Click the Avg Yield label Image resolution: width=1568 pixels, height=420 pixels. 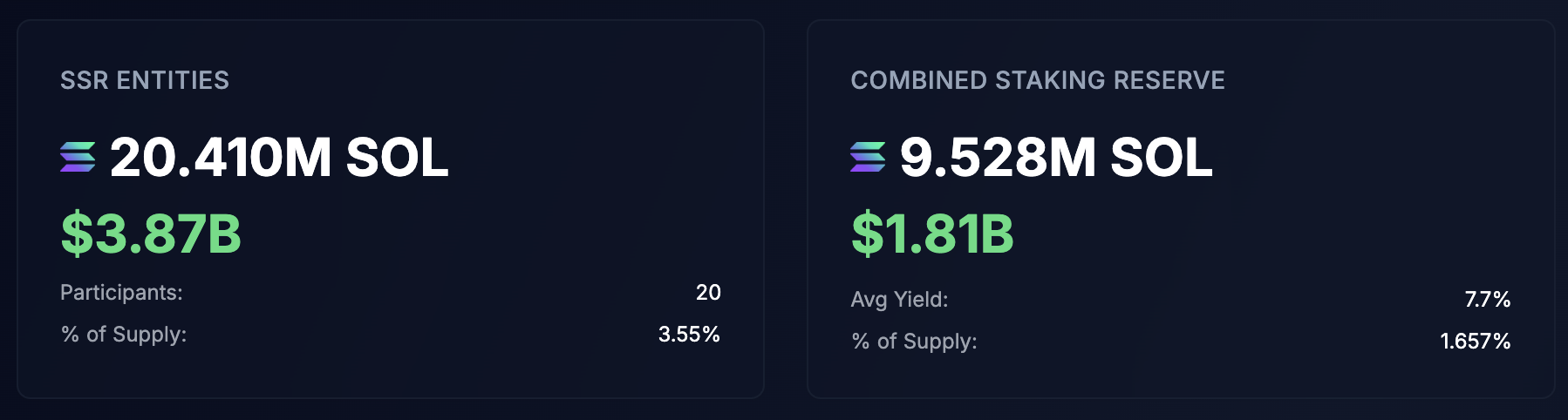tap(899, 300)
